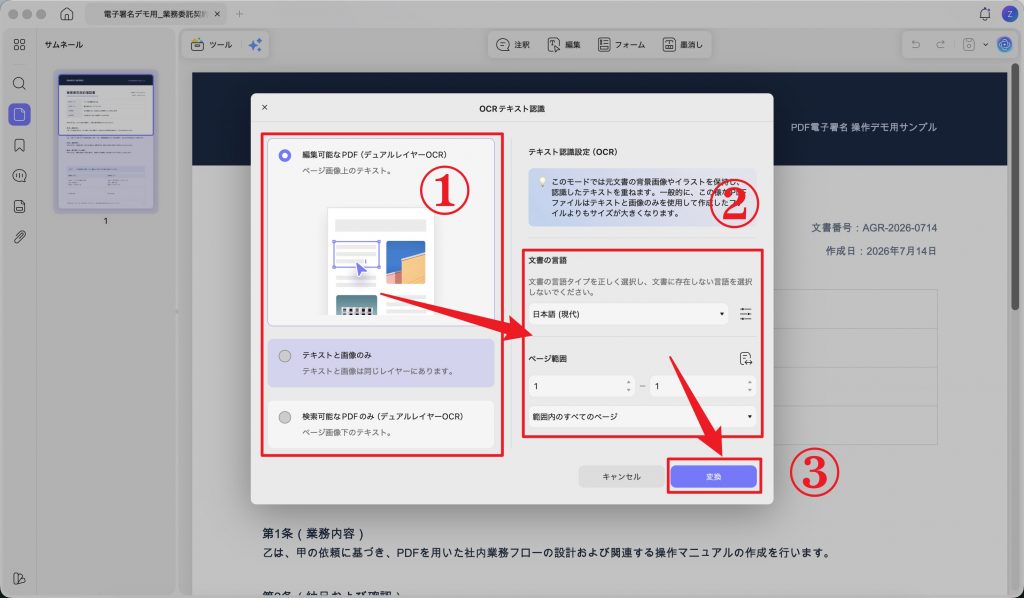Open the ツール tools menu

pos(211,44)
